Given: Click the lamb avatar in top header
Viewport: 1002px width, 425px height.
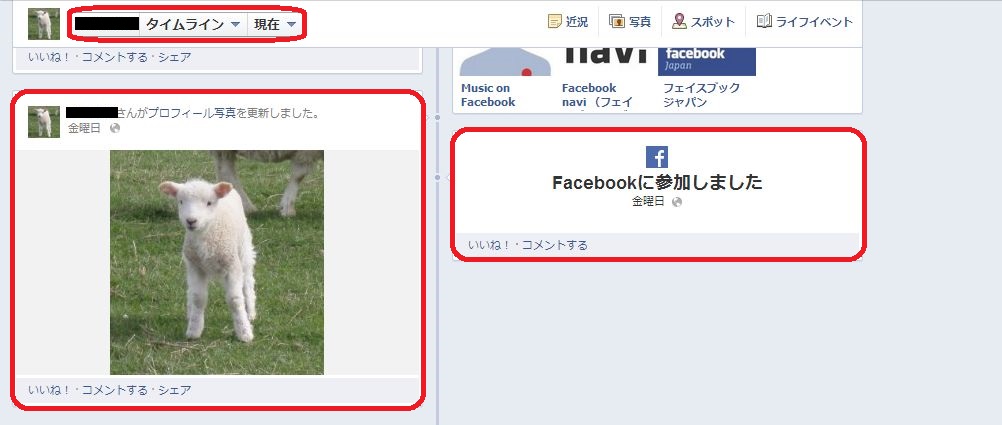Looking at the screenshot, I should coord(43,24).
